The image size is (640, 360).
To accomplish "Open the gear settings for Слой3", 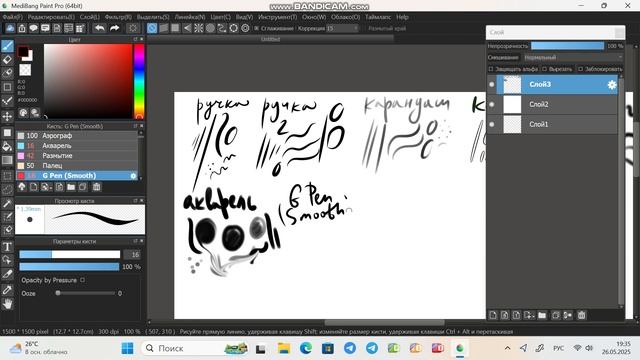I will [x=612, y=84].
